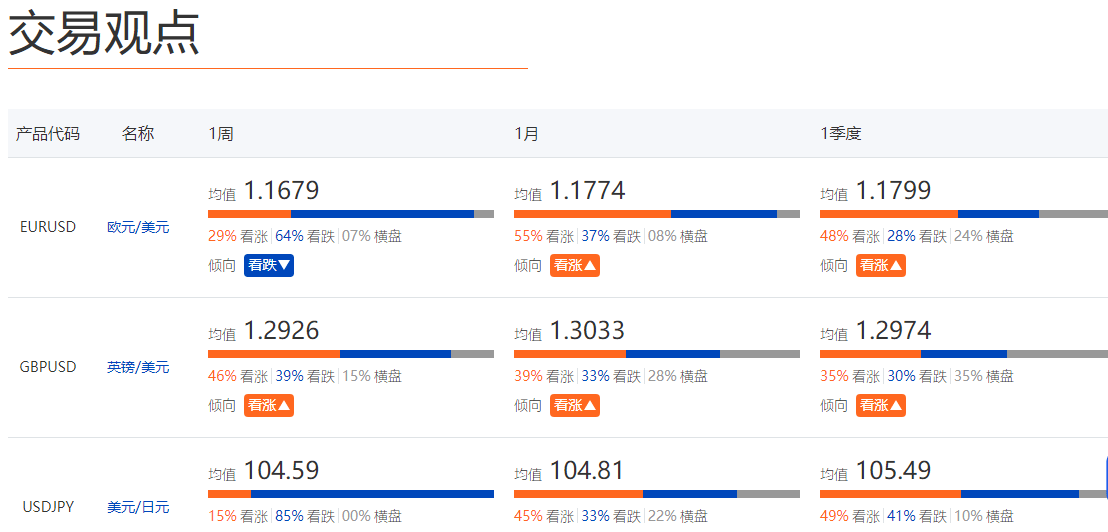The height and width of the screenshot is (532, 1108).
Task: Open the 美元/日元 link
Action: pyautogui.click(x=138, y=507)
